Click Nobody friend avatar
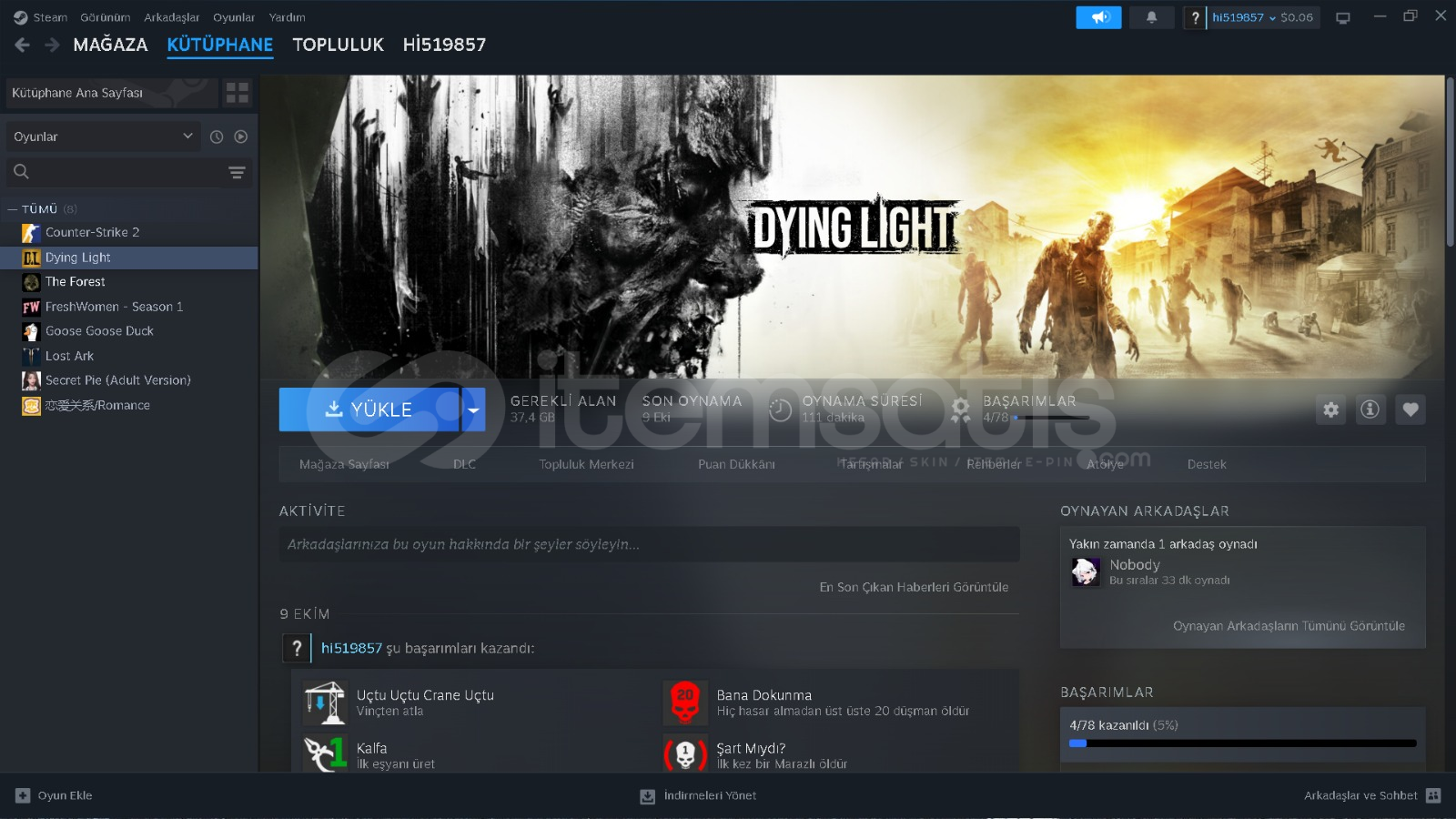 pyautogui.click(x=1086, y=571)
